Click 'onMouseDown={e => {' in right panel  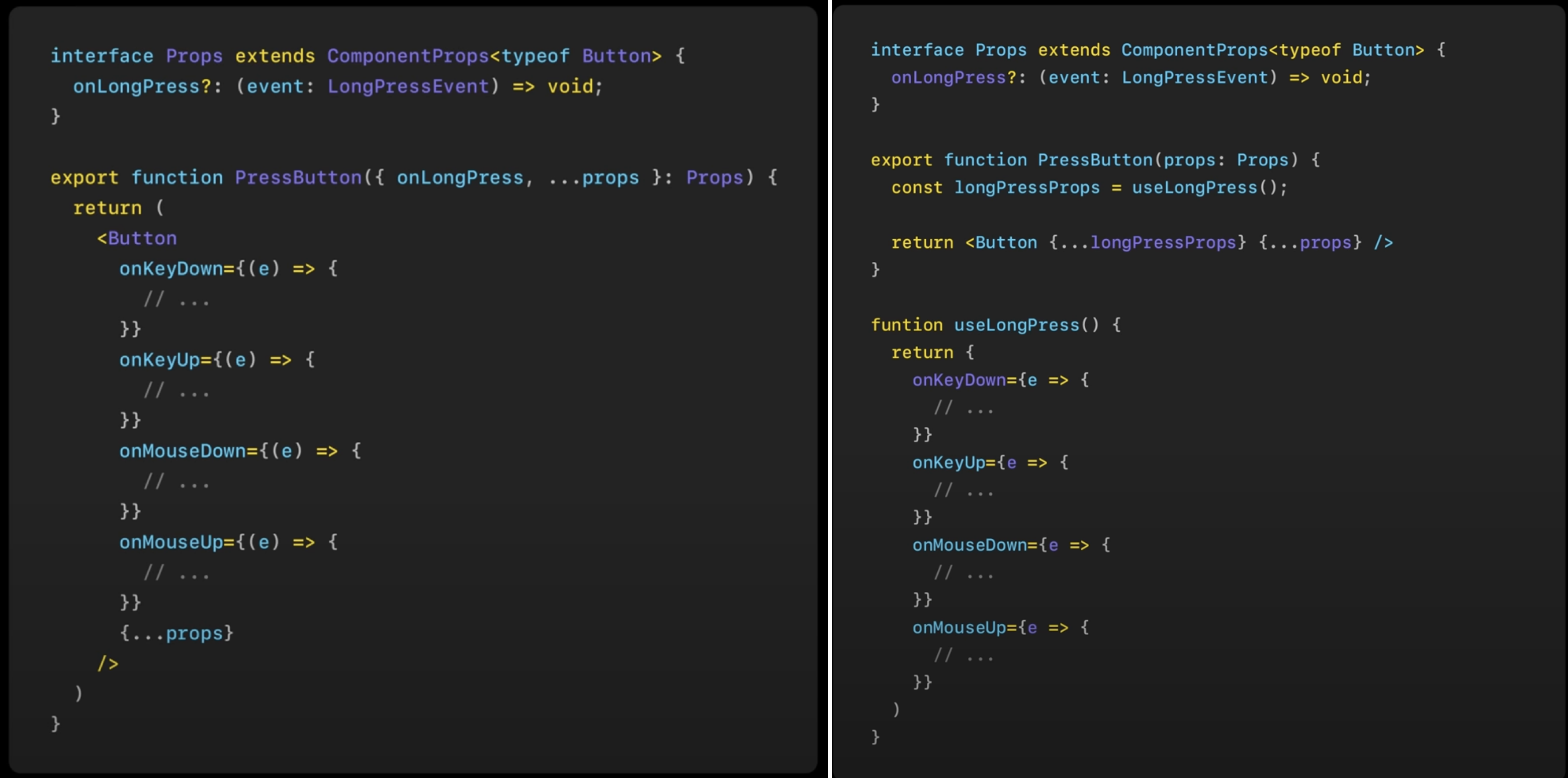[1011, 545]
